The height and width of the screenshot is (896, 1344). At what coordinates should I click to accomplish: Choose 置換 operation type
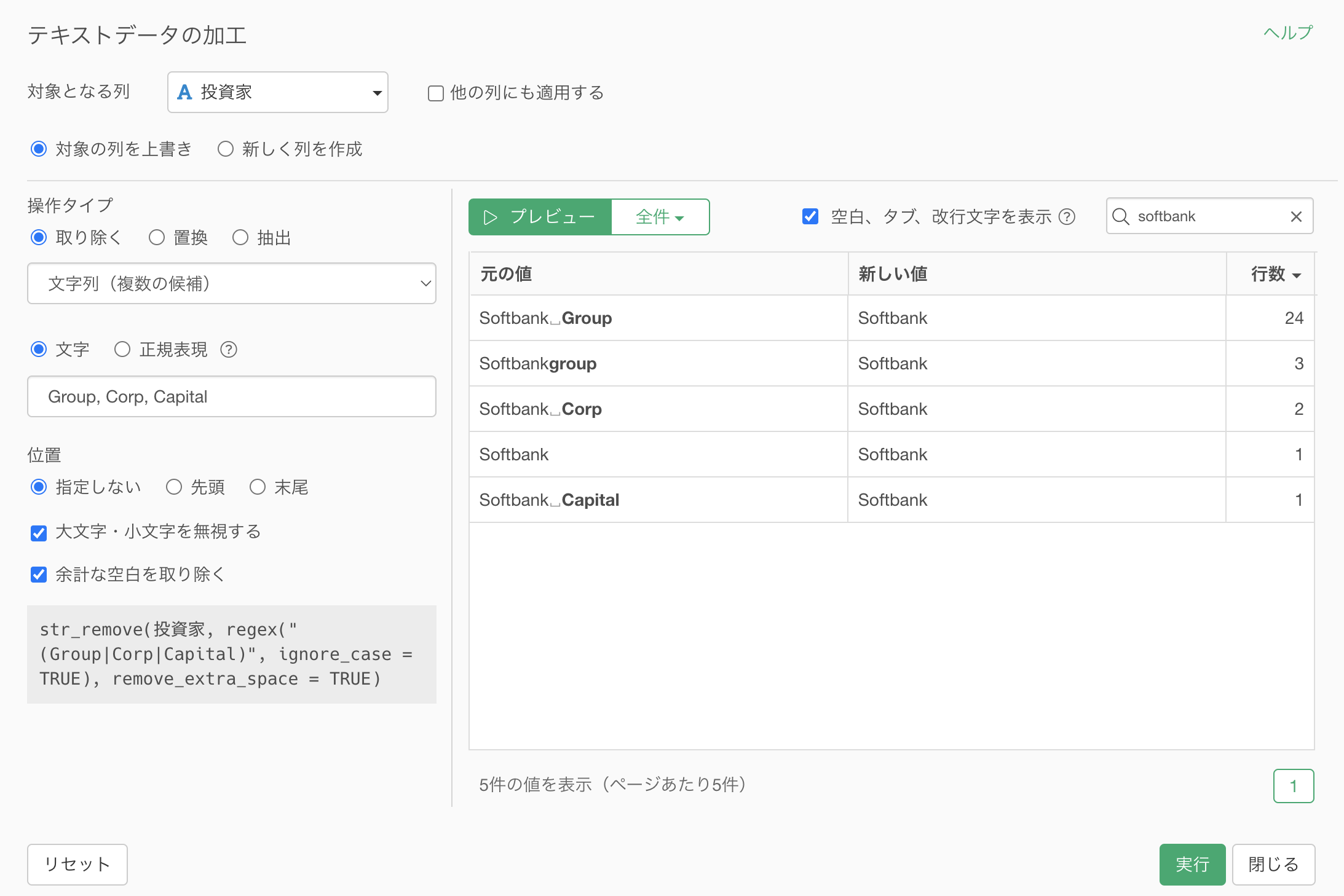pyautogui.click(x=157, y=237)
